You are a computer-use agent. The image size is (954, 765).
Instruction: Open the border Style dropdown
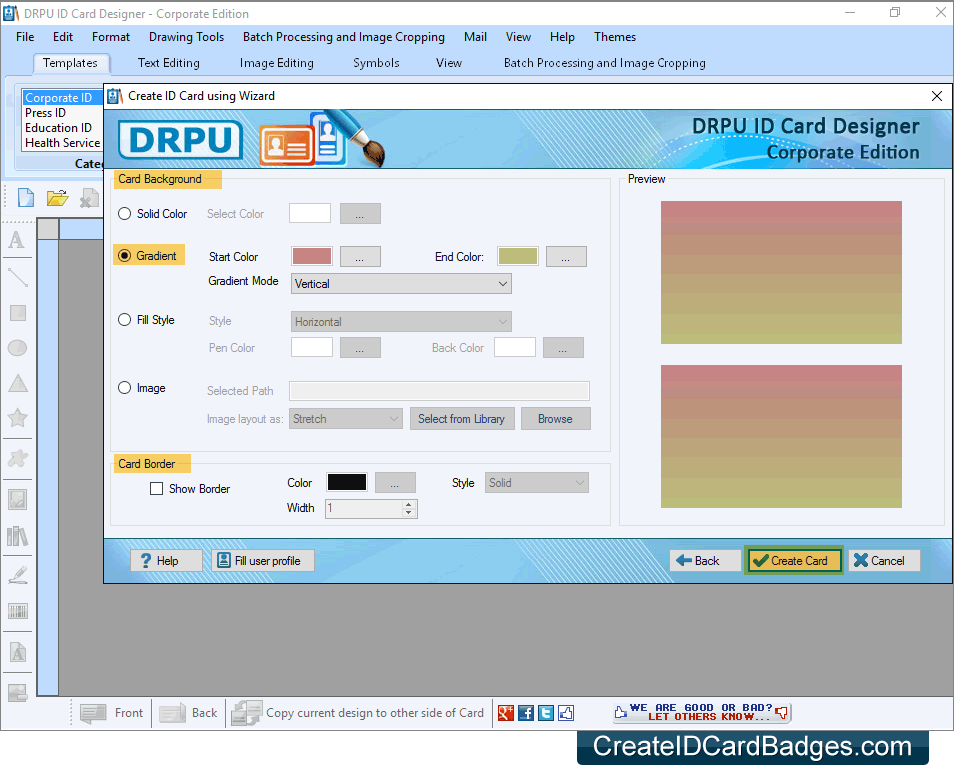(x=537, y=483)
